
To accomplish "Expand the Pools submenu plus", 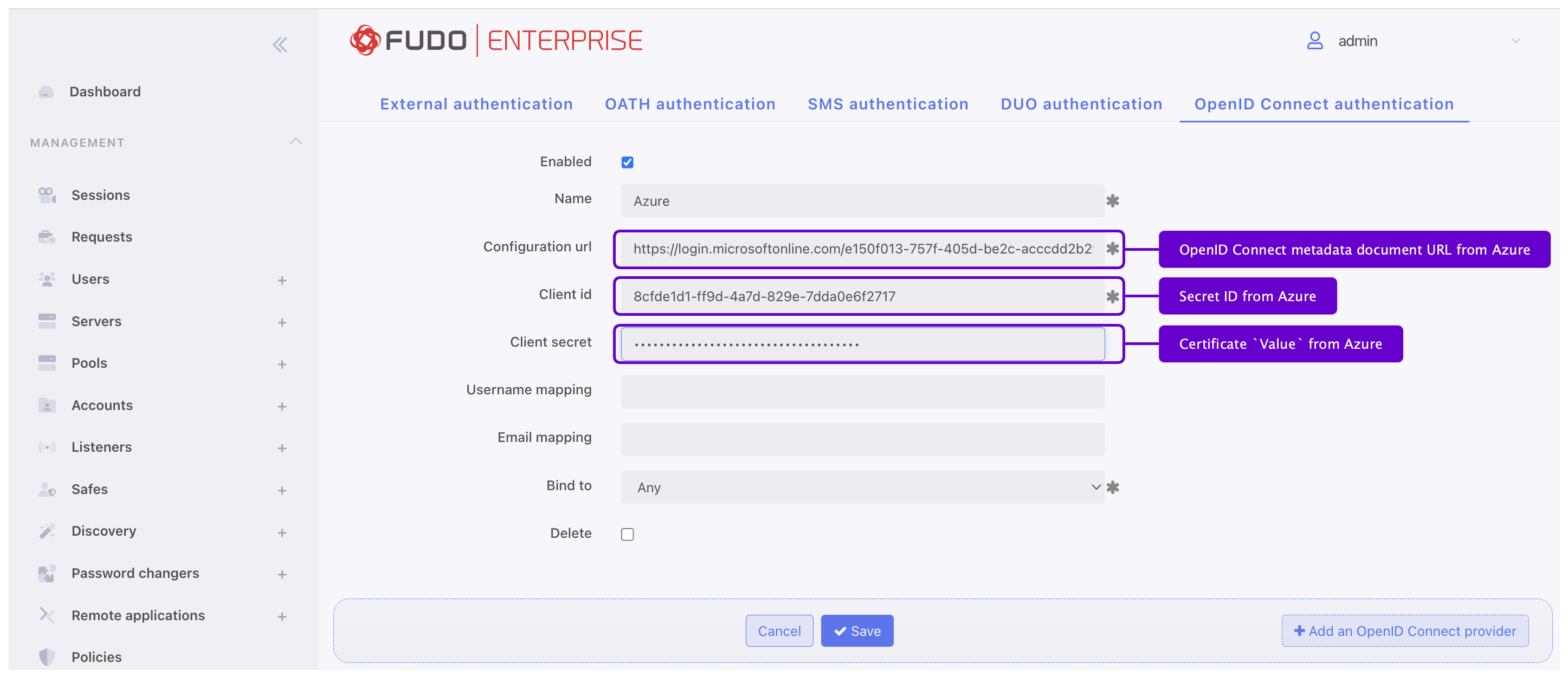I will 282,365.
